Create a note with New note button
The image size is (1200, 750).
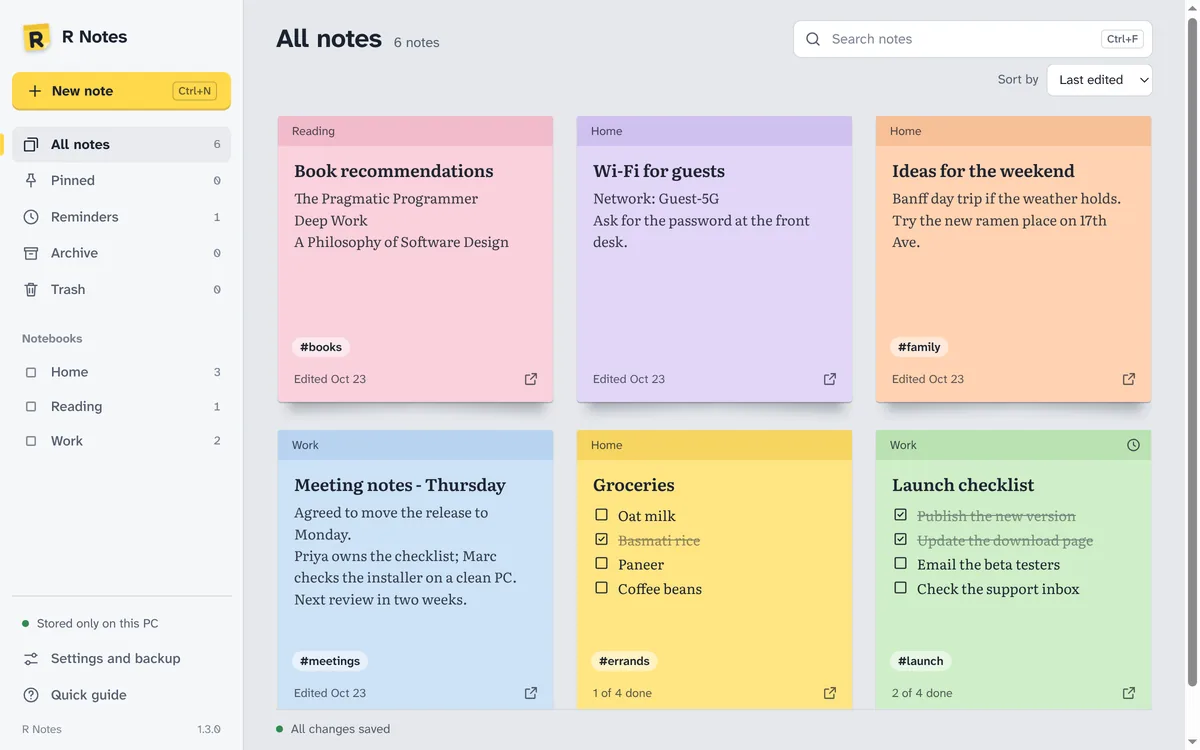(121, 91)
